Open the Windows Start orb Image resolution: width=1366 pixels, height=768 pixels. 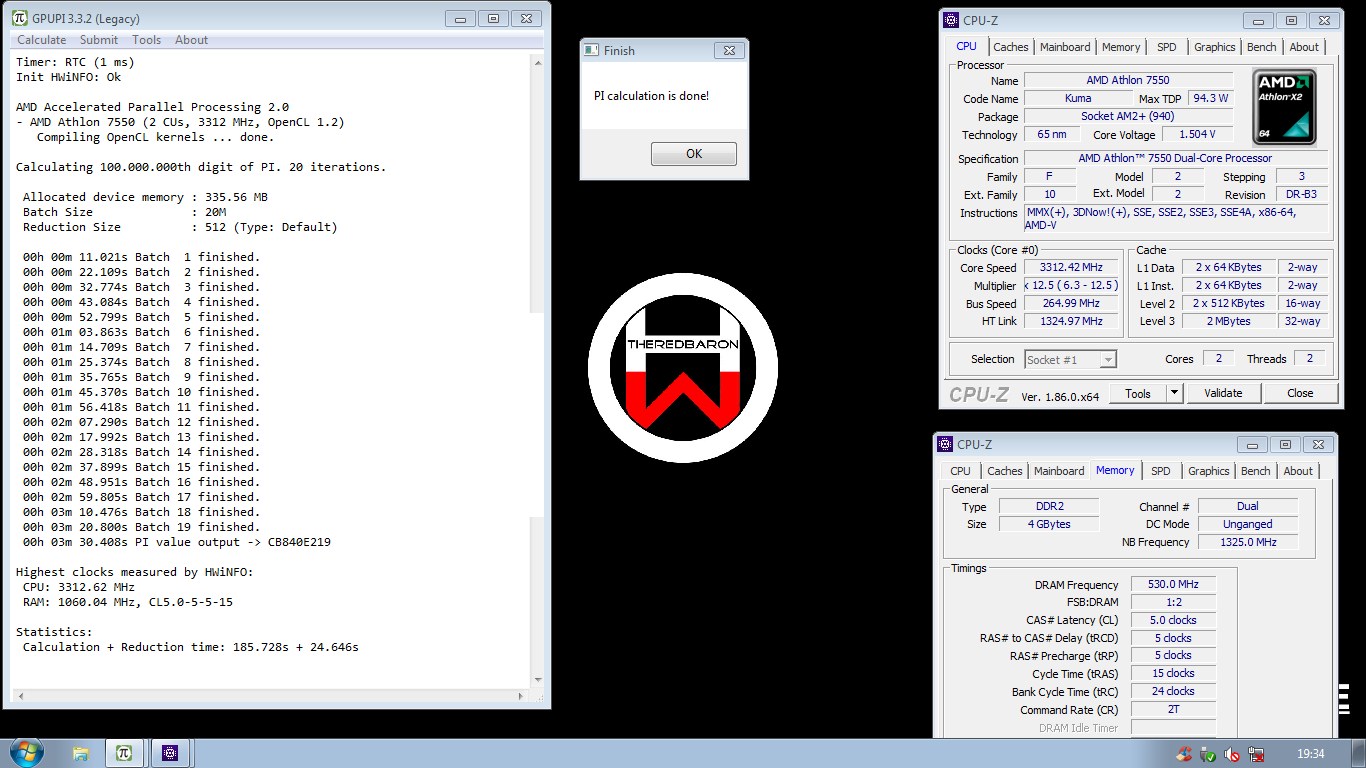tap(25, 753)
